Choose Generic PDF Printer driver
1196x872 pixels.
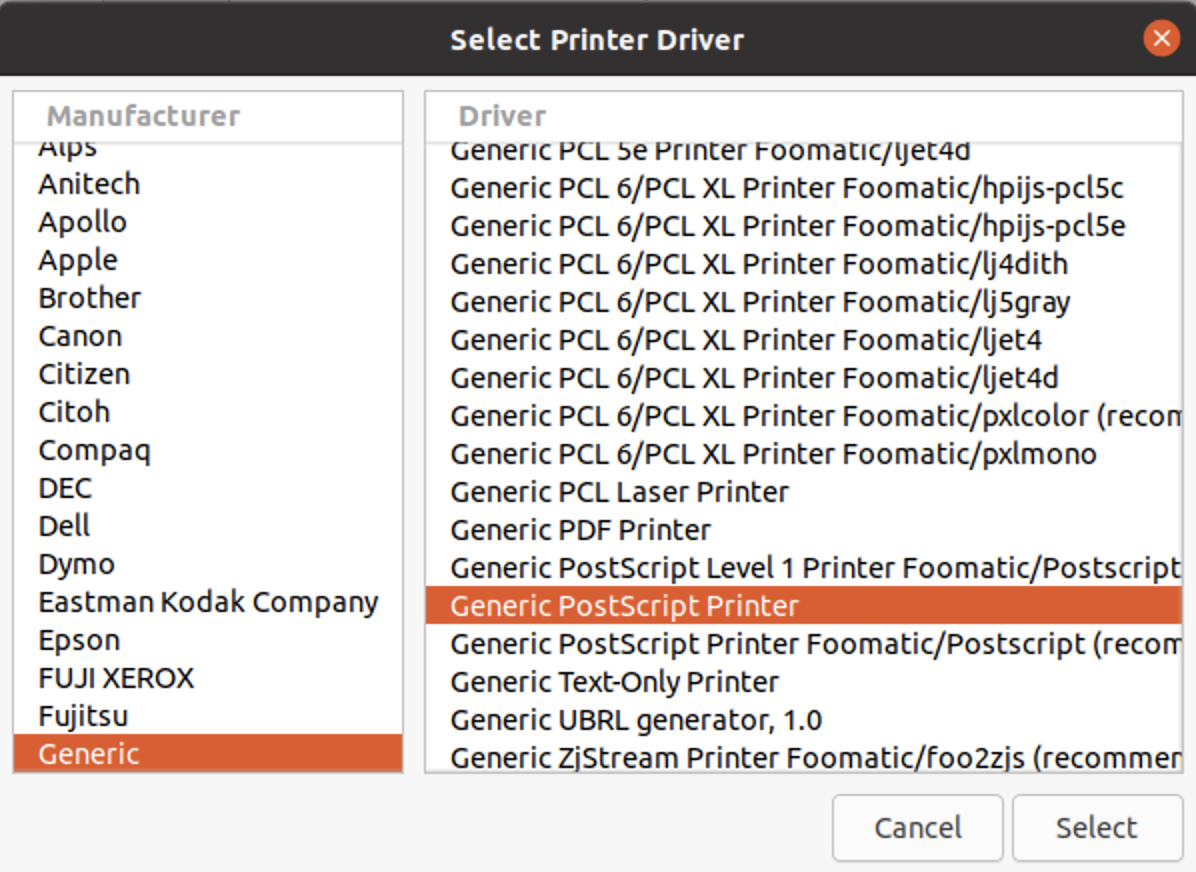[580, 530]
